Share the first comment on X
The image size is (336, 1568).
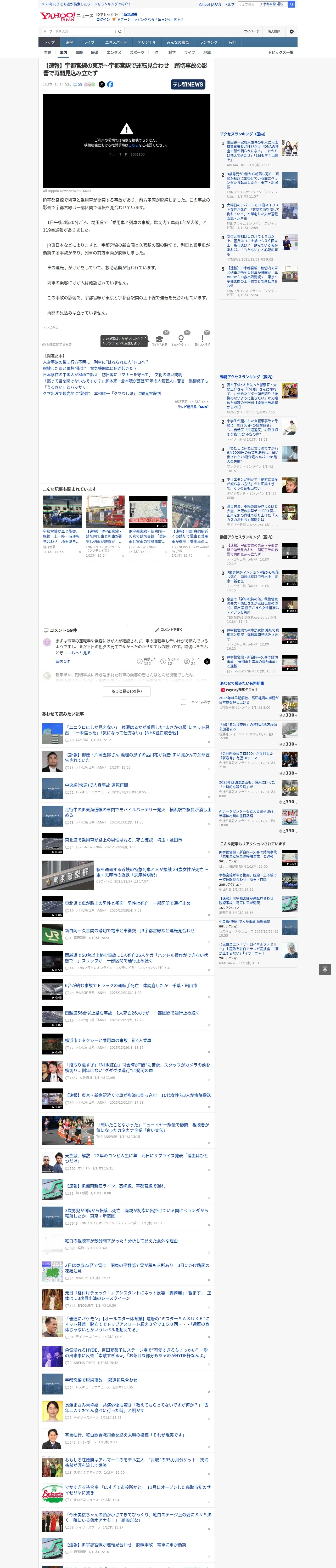tap(207, 661)
